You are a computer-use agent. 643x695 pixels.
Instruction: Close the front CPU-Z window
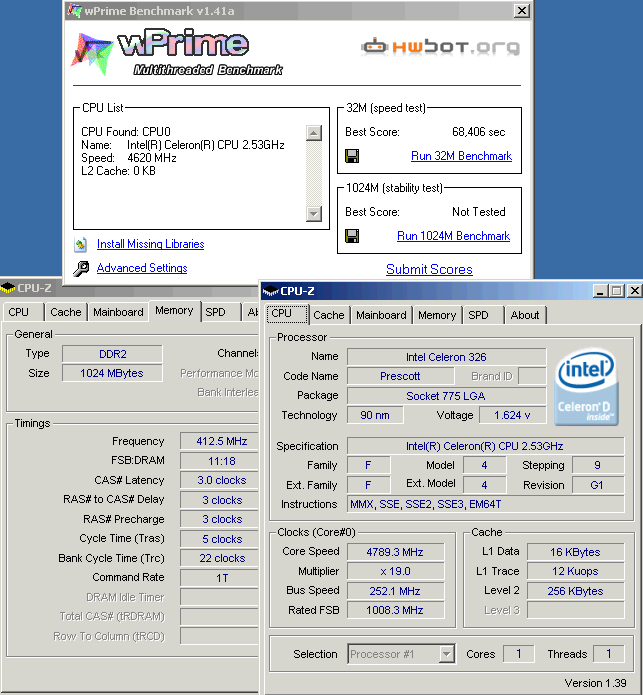(x=635, y=291)
